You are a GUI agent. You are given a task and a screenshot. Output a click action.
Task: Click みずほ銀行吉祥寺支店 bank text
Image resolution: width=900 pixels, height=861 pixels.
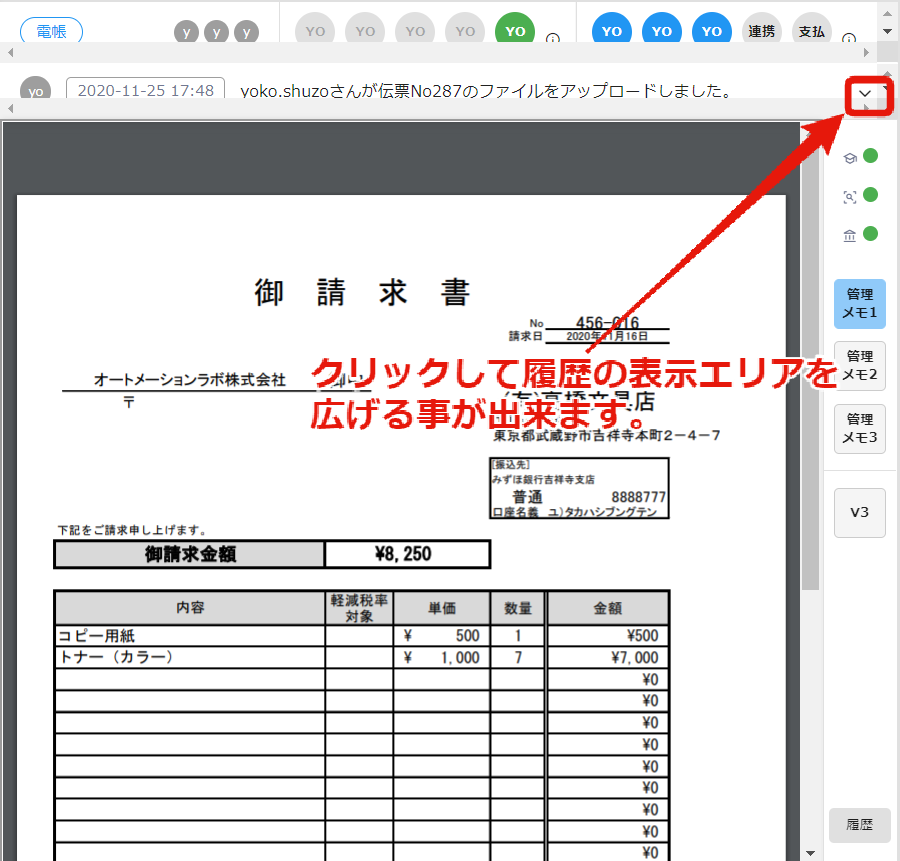(543, 479)
